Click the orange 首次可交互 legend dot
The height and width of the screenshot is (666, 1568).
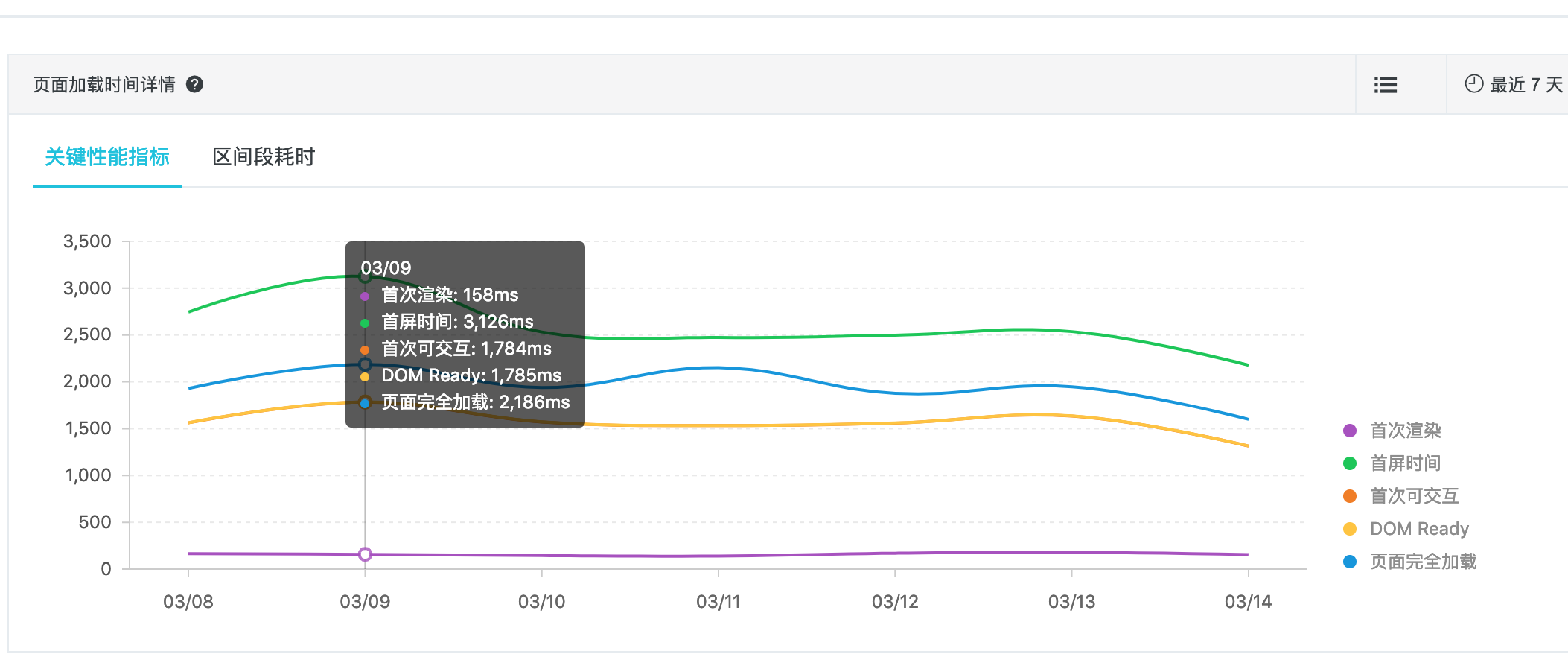1350,496
